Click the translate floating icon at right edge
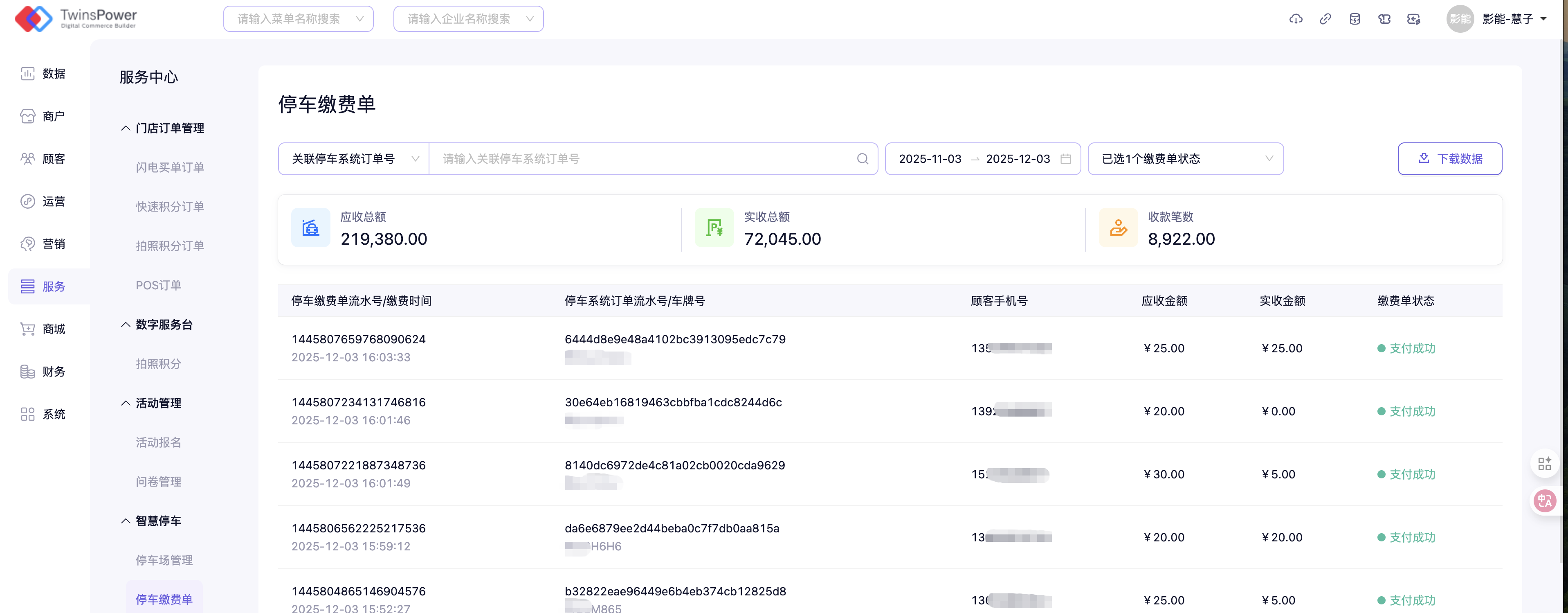The height and width of the screenshot is (613, 1568). click(x=1544, y=501)
